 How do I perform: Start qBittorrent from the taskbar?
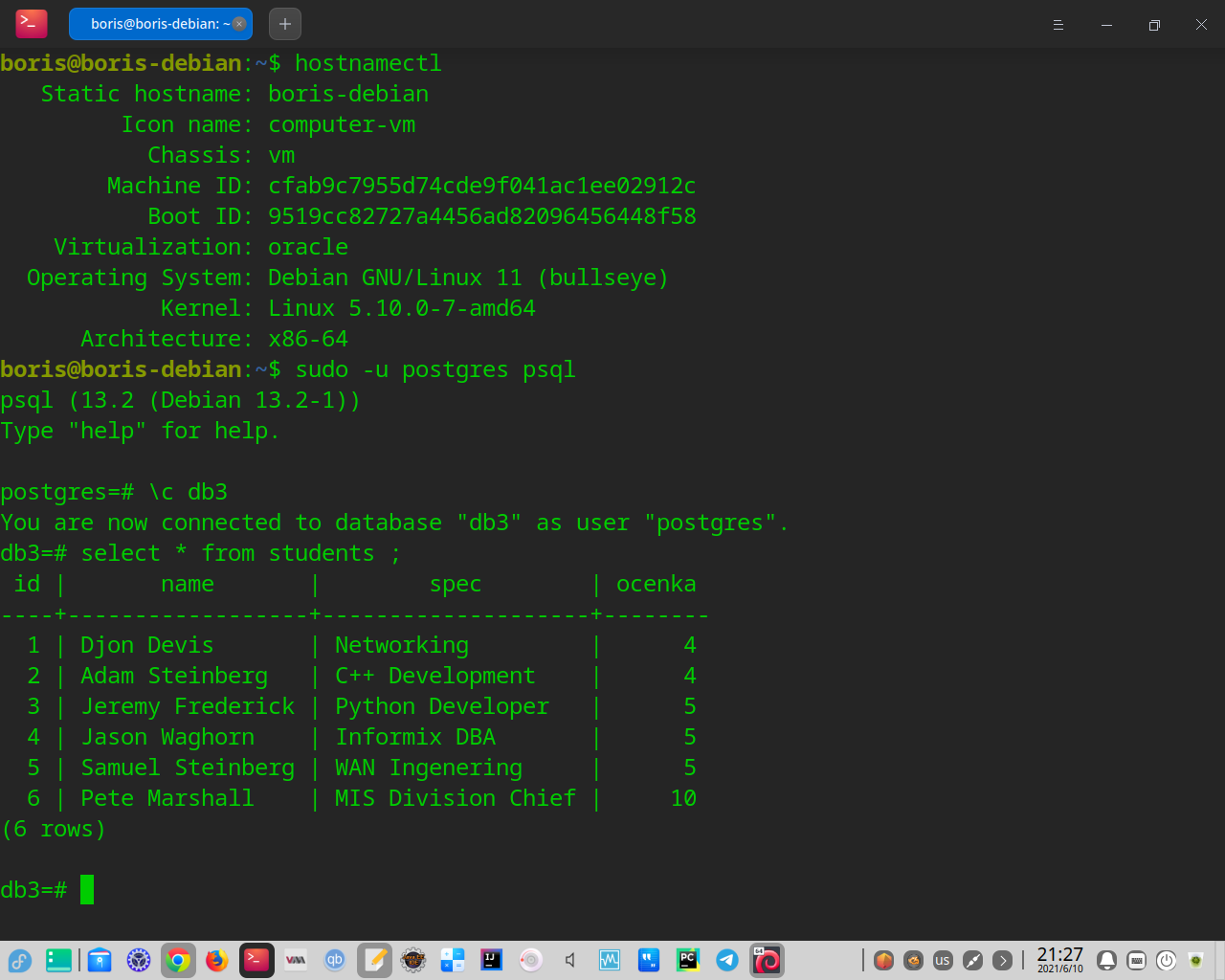335,960
